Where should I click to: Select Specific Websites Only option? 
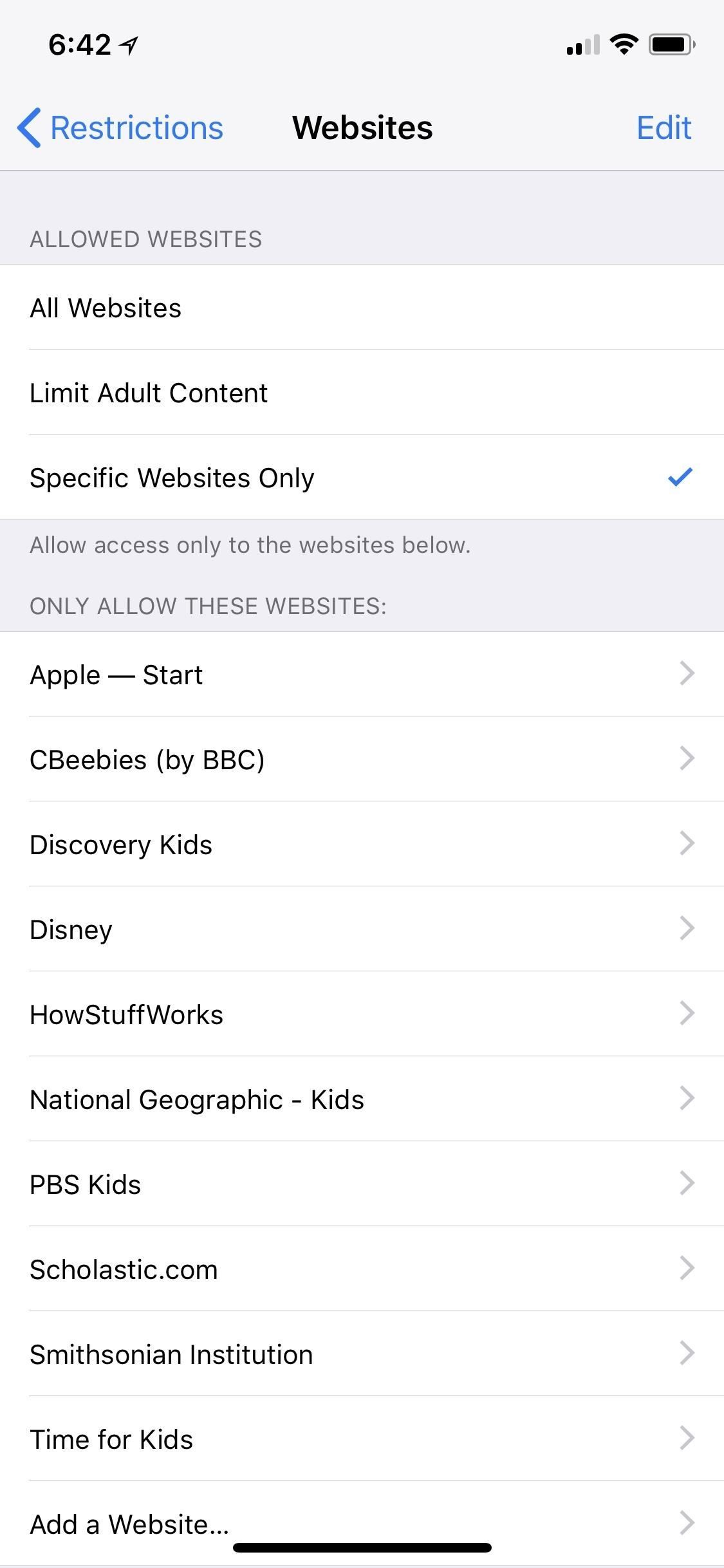(x=172, y=478)
